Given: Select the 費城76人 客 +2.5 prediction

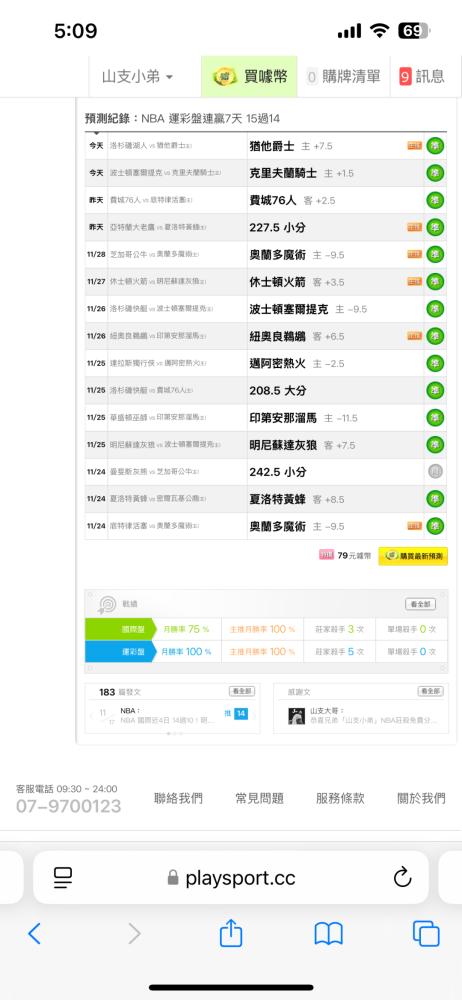Looking at the screenshot, I should [x=292, y=200].
